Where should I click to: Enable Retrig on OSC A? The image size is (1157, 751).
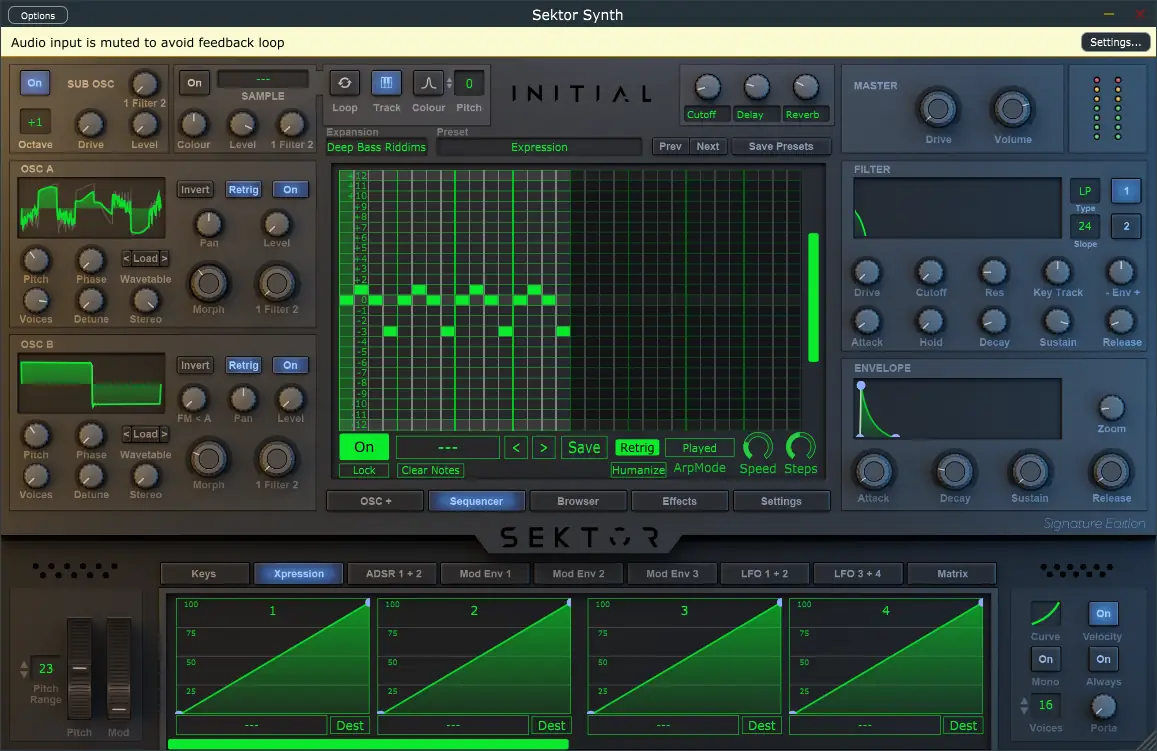[243, 189]
